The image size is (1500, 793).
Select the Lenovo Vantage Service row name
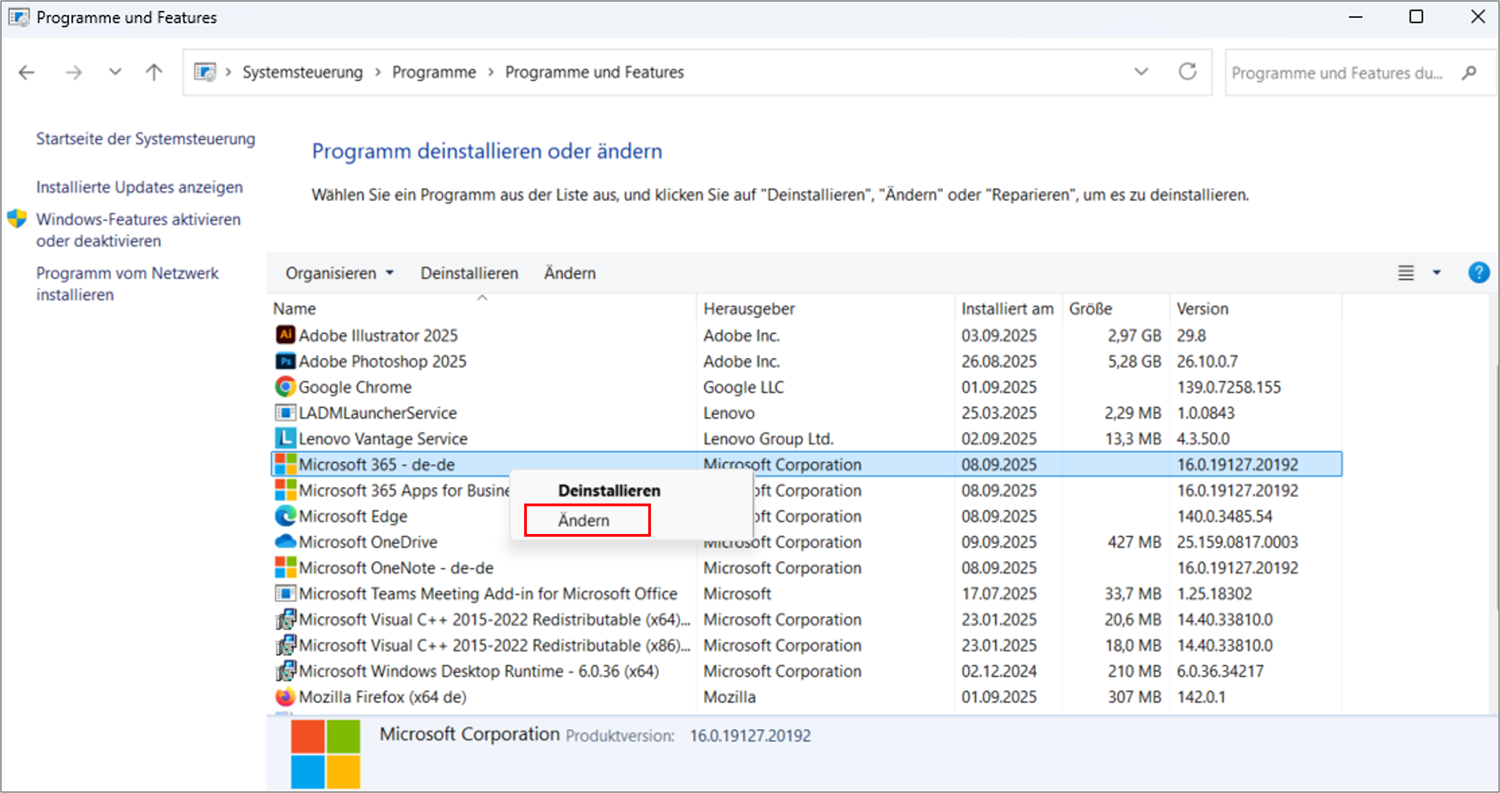click(383, 438)
